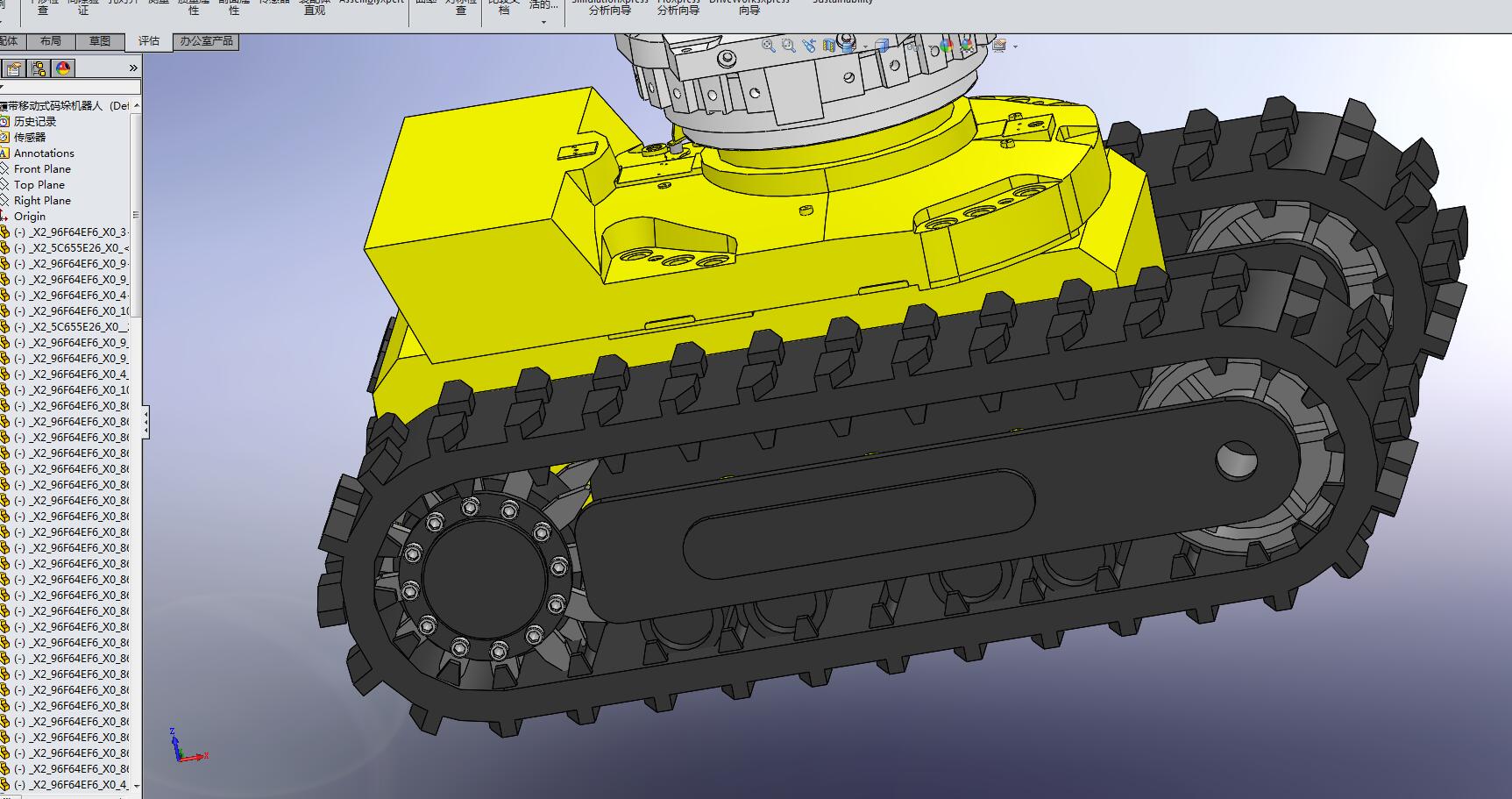The height and width of the screenshot is (799, 1512).
Task: Switch to the 草图 tab
Action: (x=100, y=41)
